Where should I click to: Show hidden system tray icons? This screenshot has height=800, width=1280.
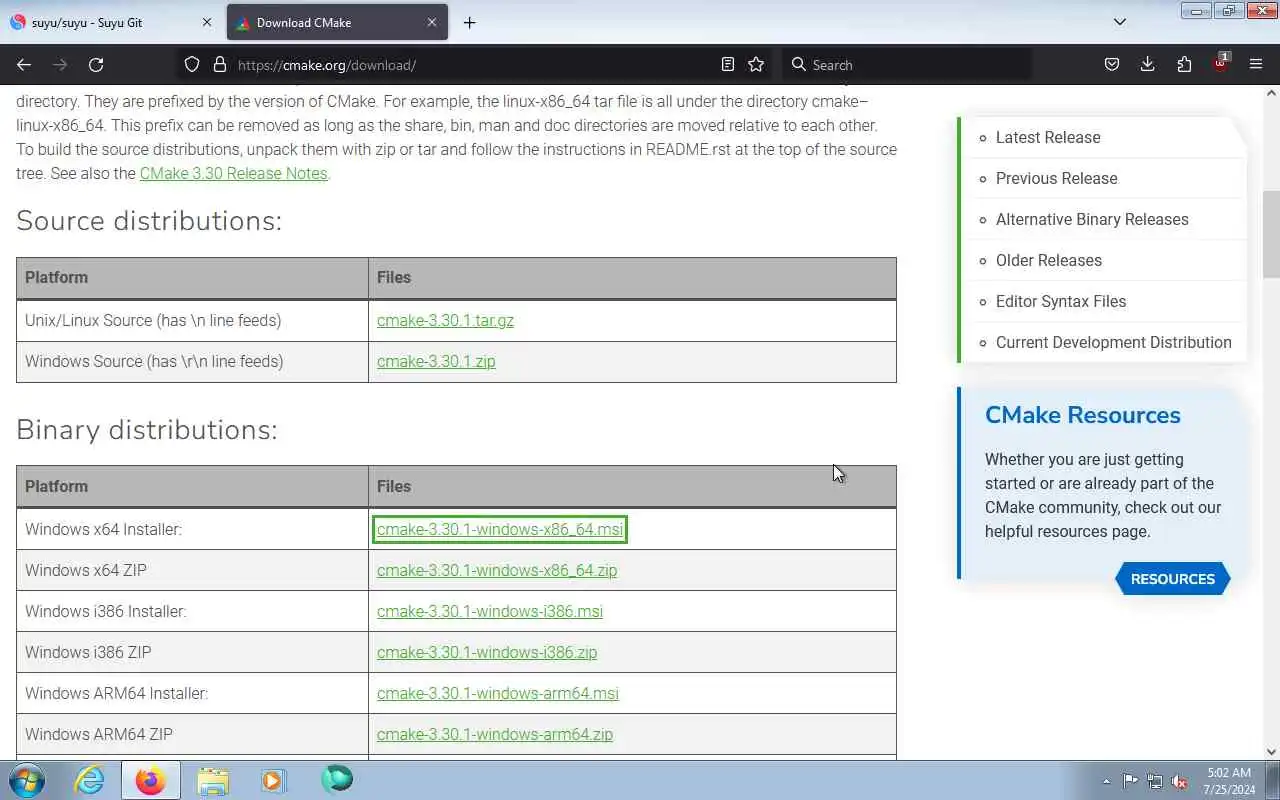[x=1106, y=781]
